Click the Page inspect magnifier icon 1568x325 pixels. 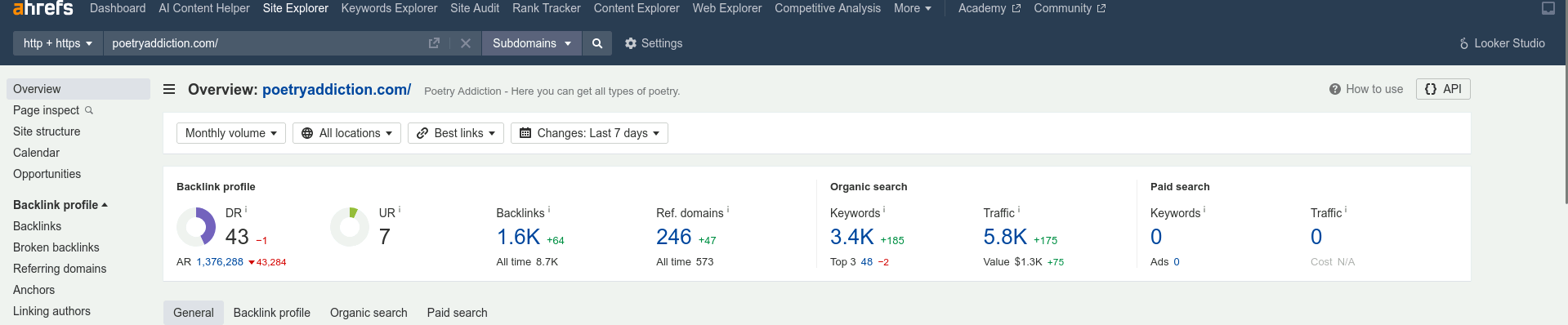point(89,110)
